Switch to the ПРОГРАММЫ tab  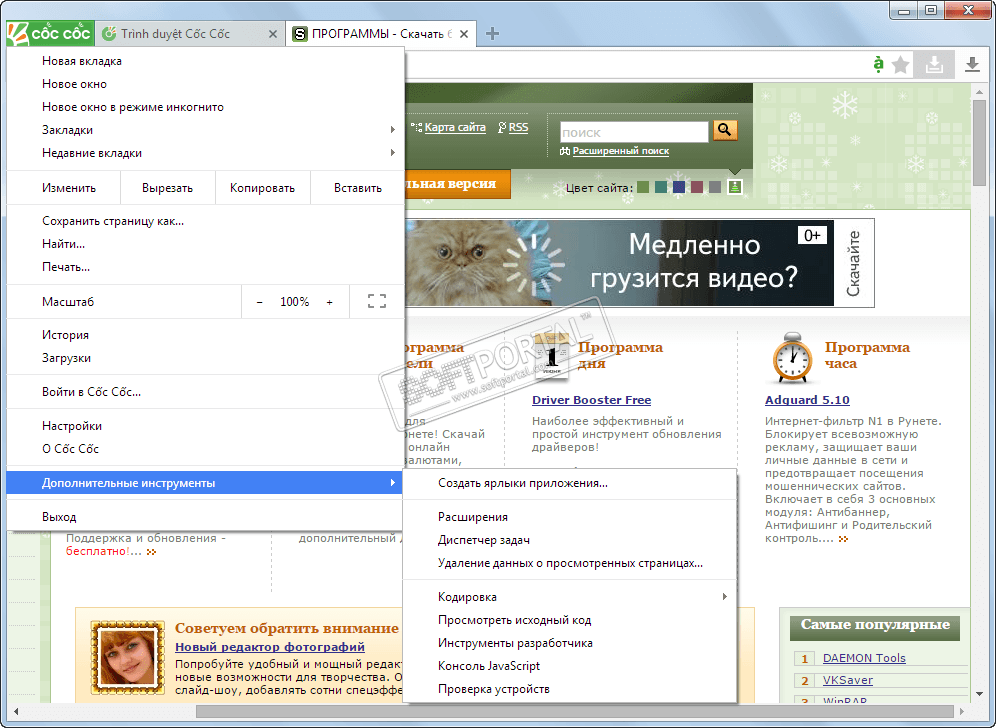(381, 34)
